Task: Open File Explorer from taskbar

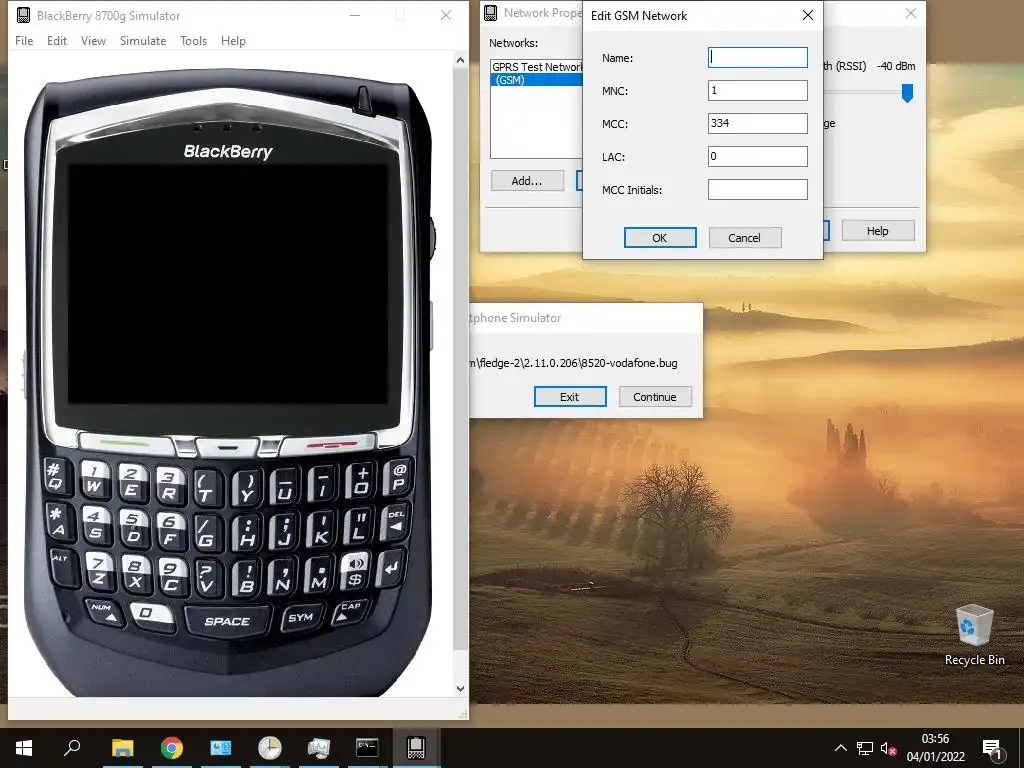Action: click(x=122, y=748)
